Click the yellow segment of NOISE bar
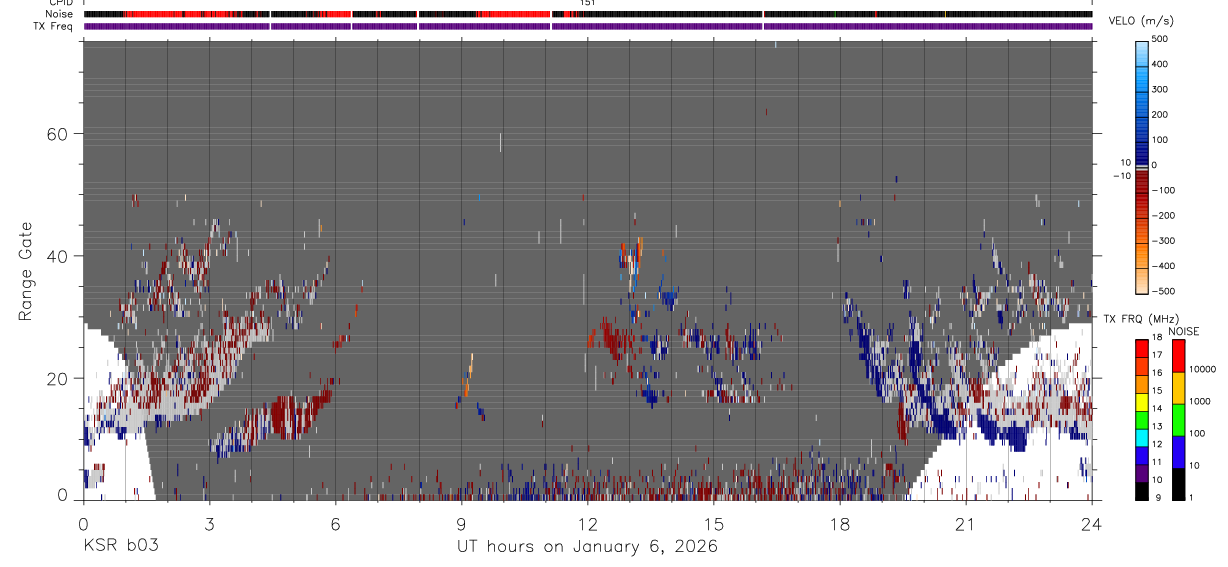This screenshot has height=567, width=1228. point(1179,388)
